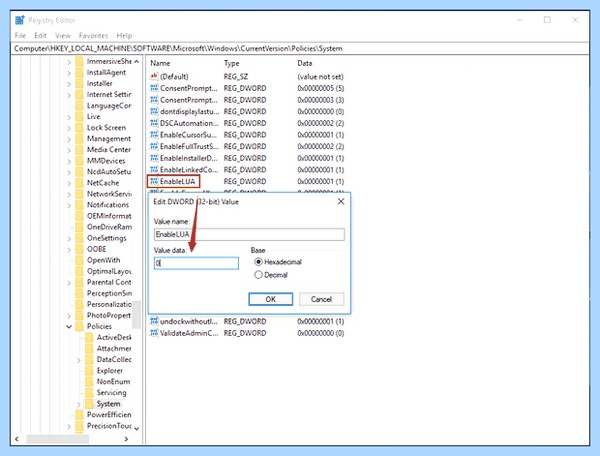Expand the Notifications tree node
Screen dimensions: 600x456
pos(69,205)
